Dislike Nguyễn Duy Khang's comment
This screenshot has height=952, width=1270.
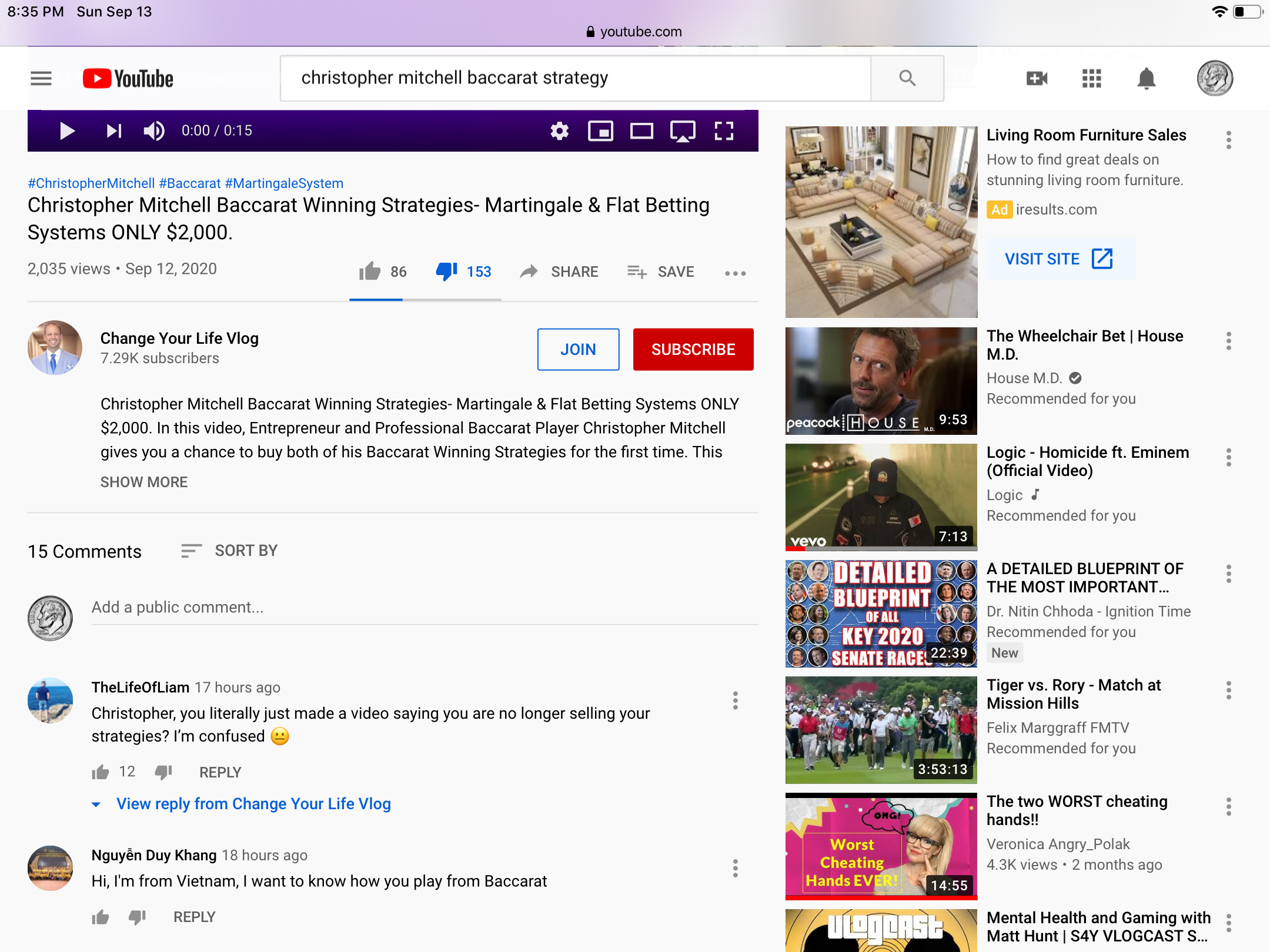tap(138, 917)
